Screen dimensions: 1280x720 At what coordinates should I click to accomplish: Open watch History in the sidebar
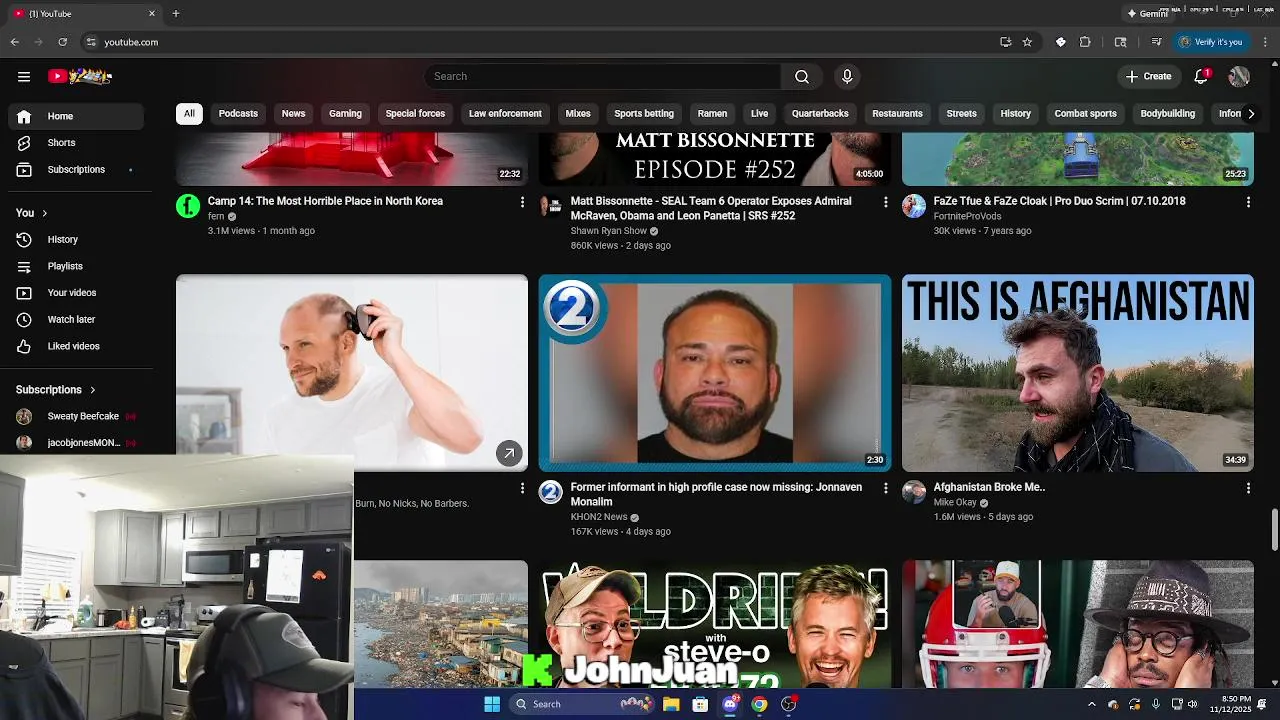(x=76, y=239)
